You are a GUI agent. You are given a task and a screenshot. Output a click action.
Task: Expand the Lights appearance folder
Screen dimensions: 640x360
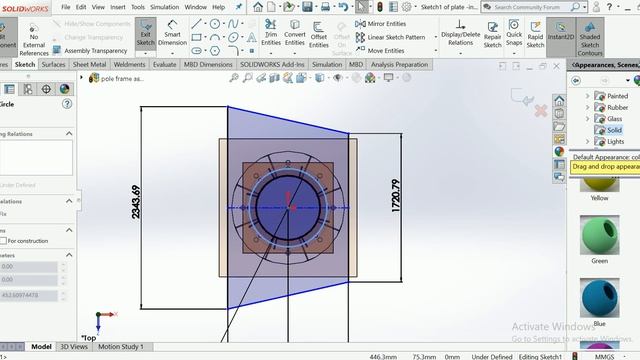click(x=588, y=141)
